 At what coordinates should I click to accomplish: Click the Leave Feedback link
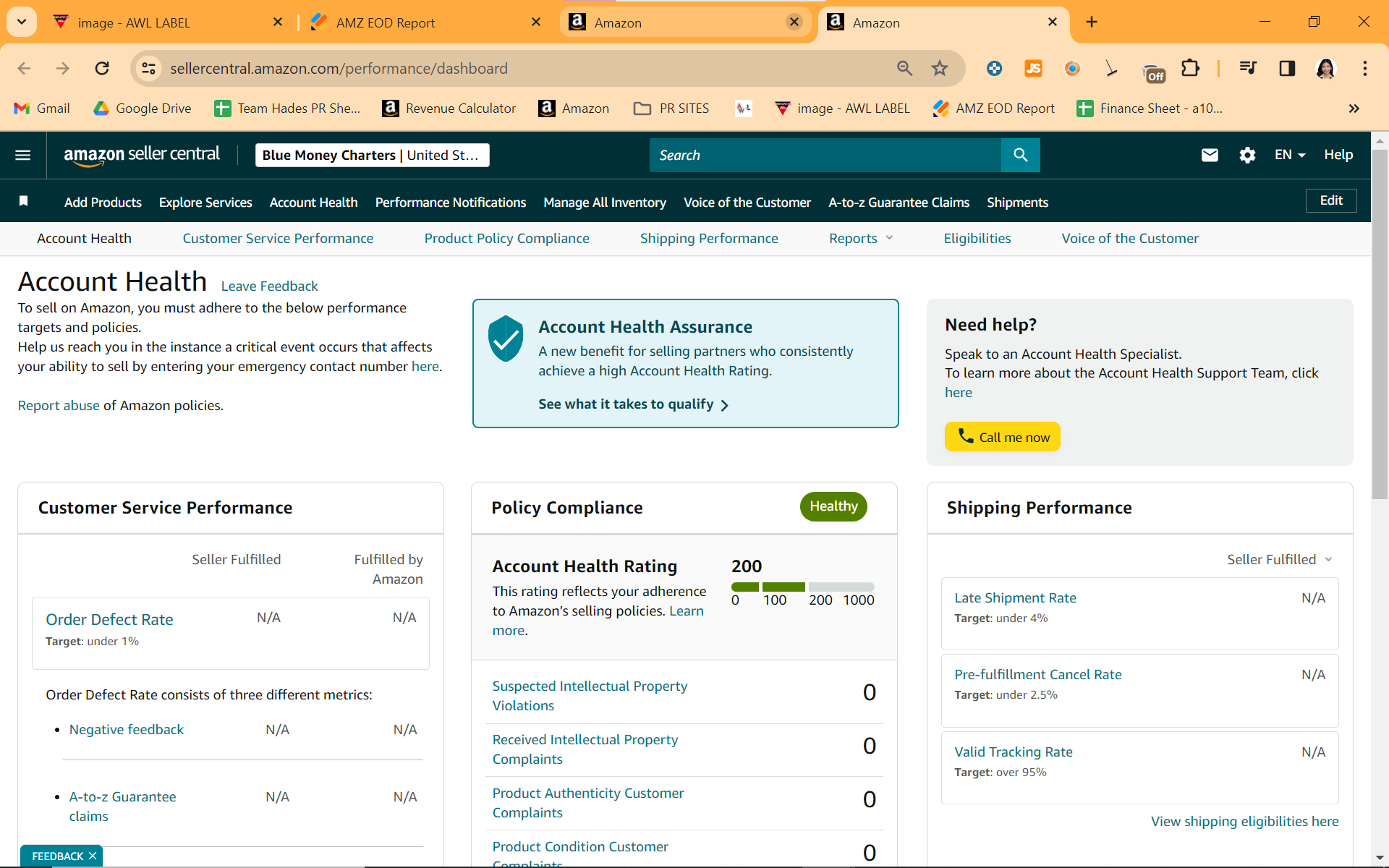tap(269, 286)
